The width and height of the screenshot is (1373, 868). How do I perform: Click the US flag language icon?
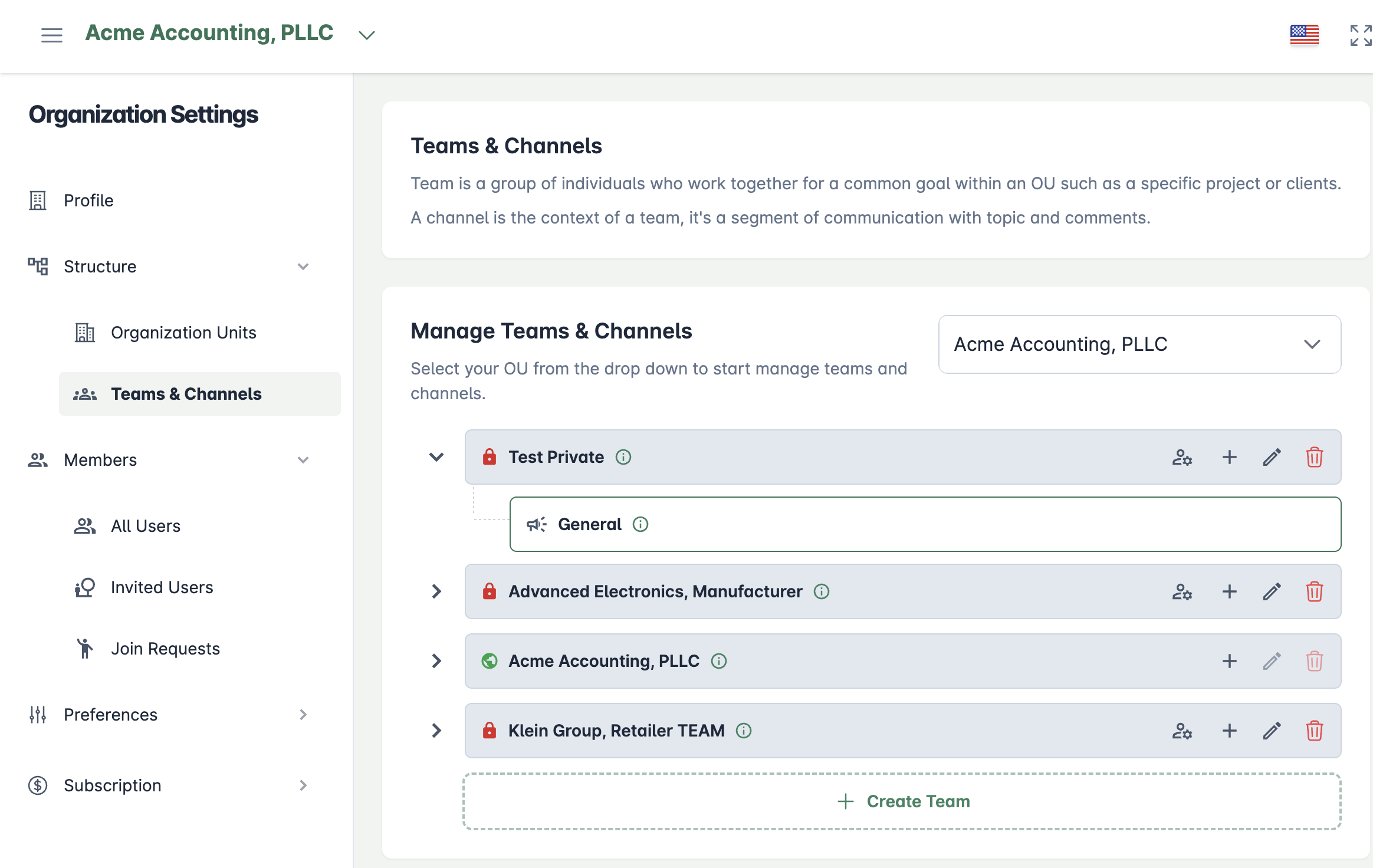coord(1304,35)
